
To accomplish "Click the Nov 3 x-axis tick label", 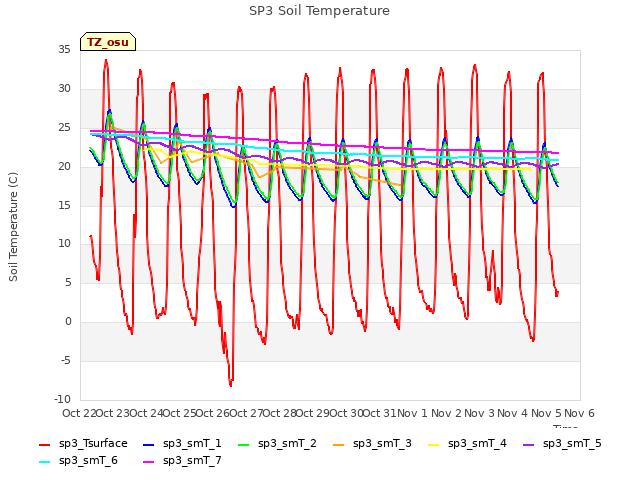I will coord(480,413).
